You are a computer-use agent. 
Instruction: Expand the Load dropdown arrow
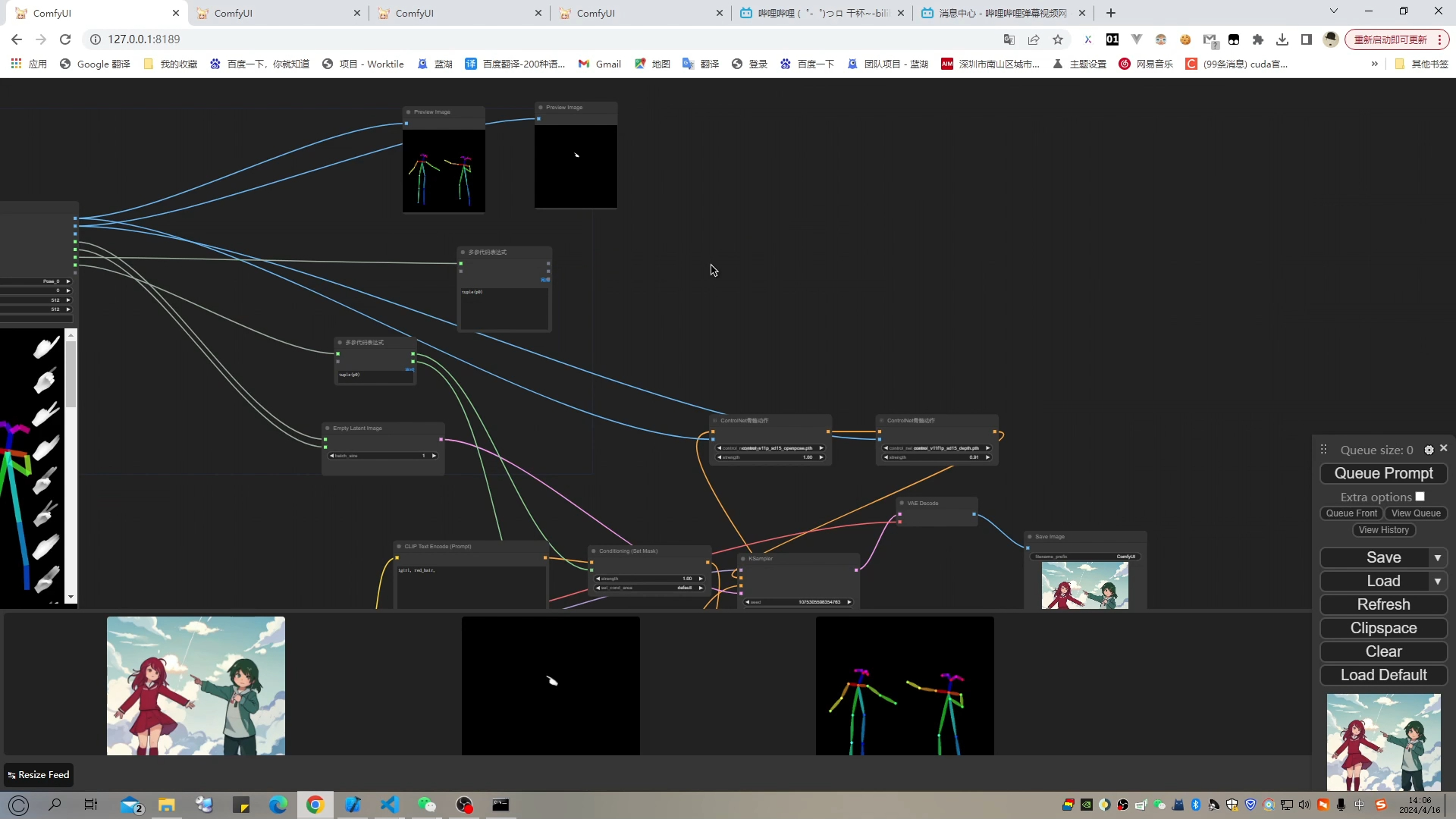pyautogui.click(x=1438, y=582)
